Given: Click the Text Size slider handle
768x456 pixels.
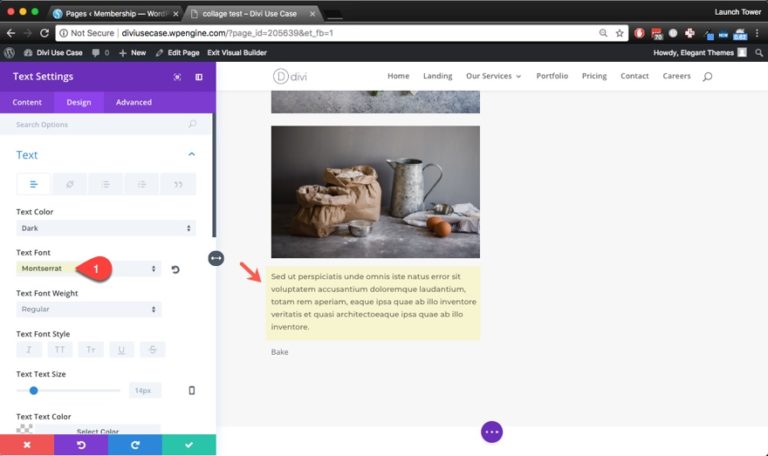Looking at the screenshot, I should (x=34, y=390).
